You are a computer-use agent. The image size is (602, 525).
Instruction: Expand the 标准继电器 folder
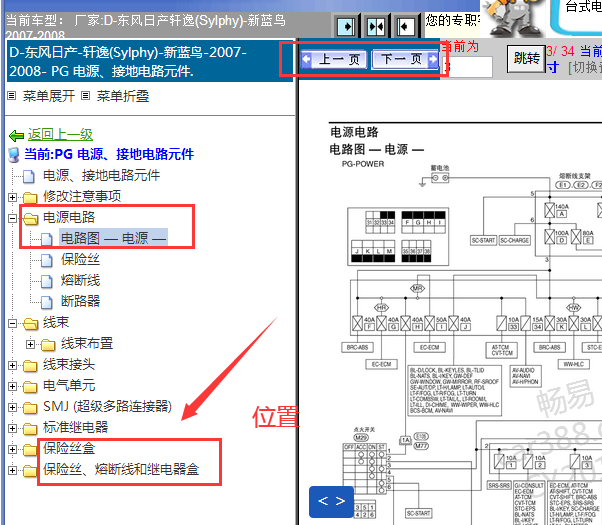point(12,428)
